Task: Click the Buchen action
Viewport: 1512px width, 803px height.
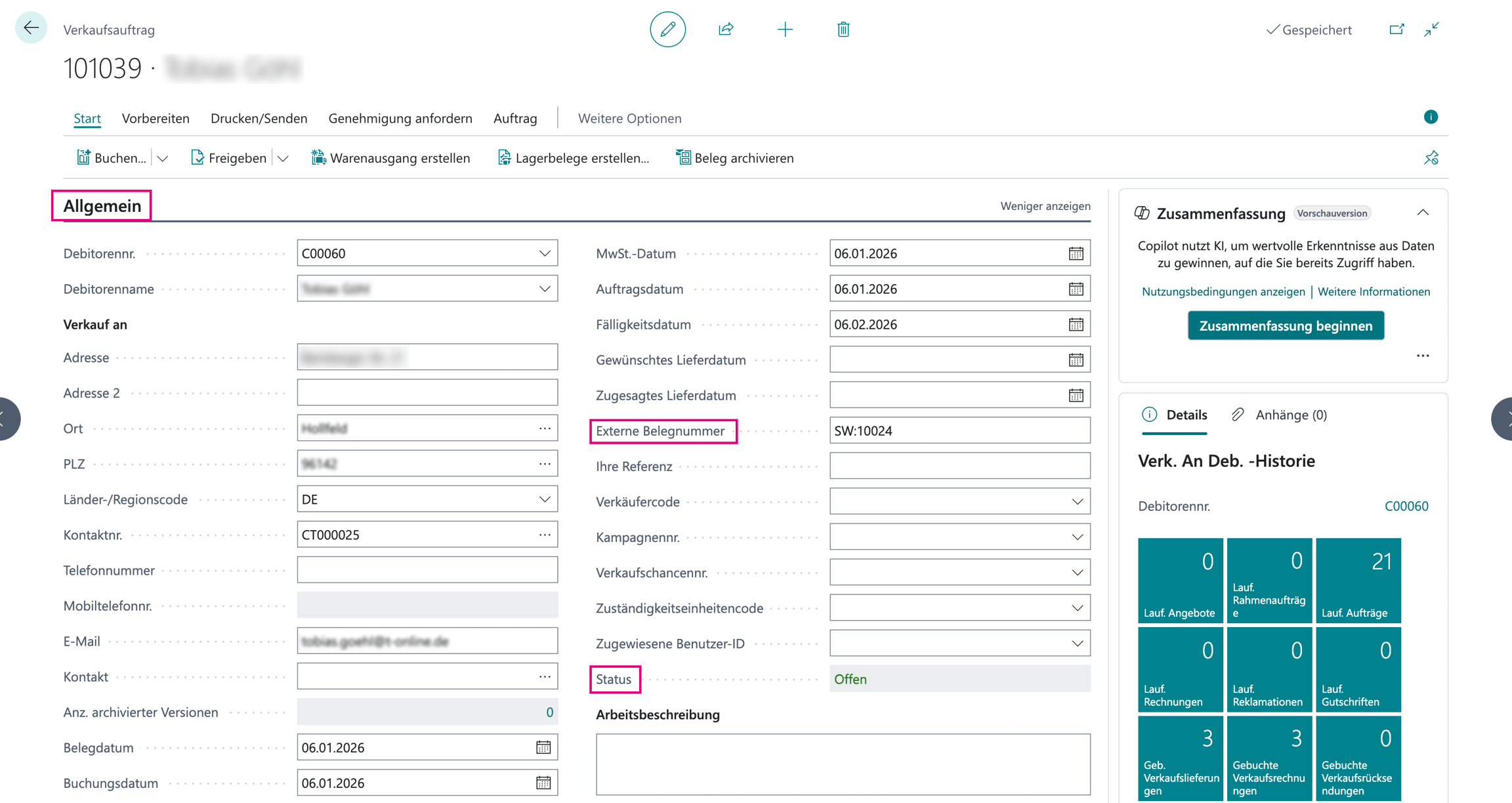Action: [112, 158]
